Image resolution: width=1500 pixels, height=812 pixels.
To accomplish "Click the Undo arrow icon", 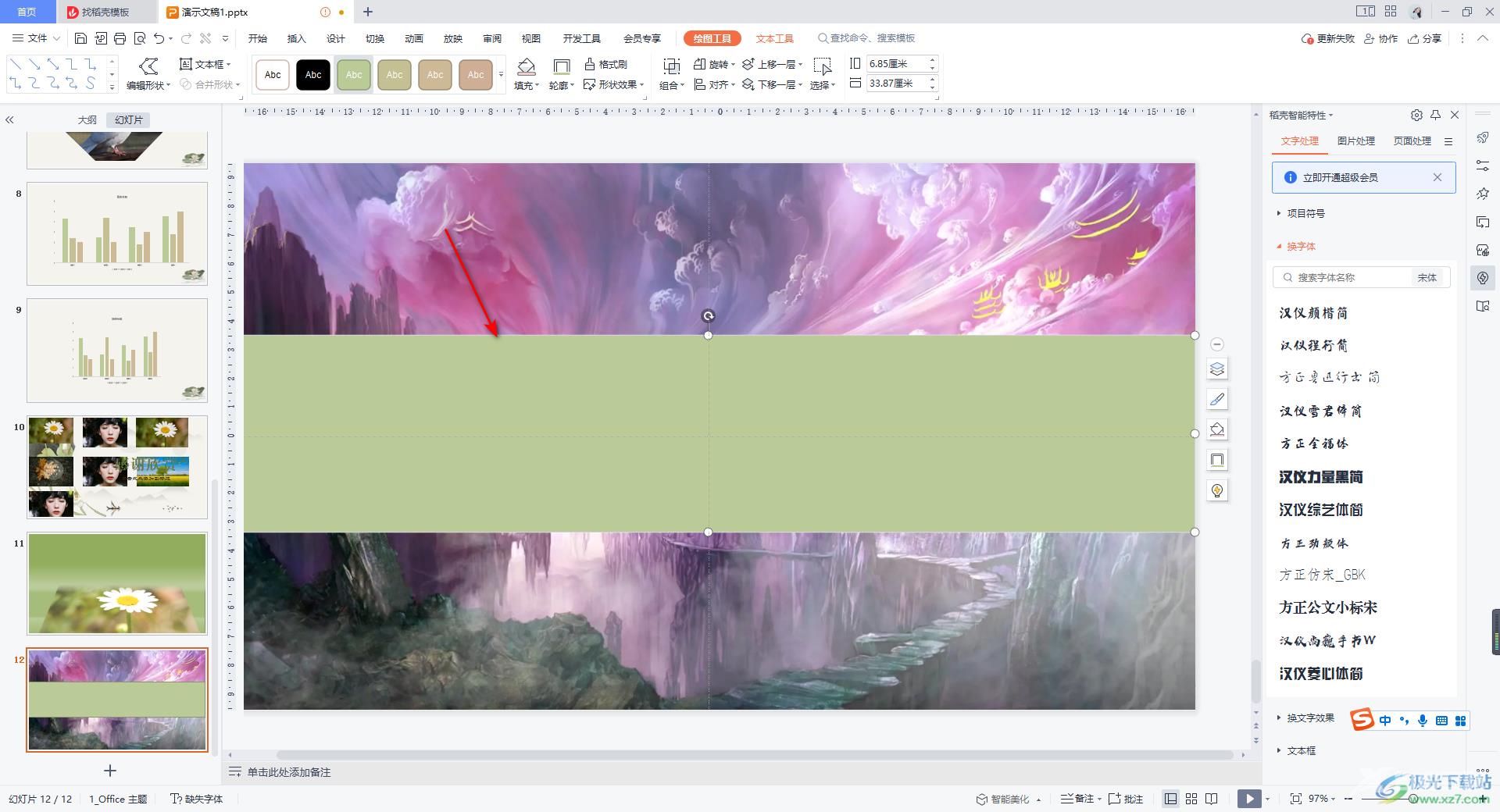I will (159, 38).
